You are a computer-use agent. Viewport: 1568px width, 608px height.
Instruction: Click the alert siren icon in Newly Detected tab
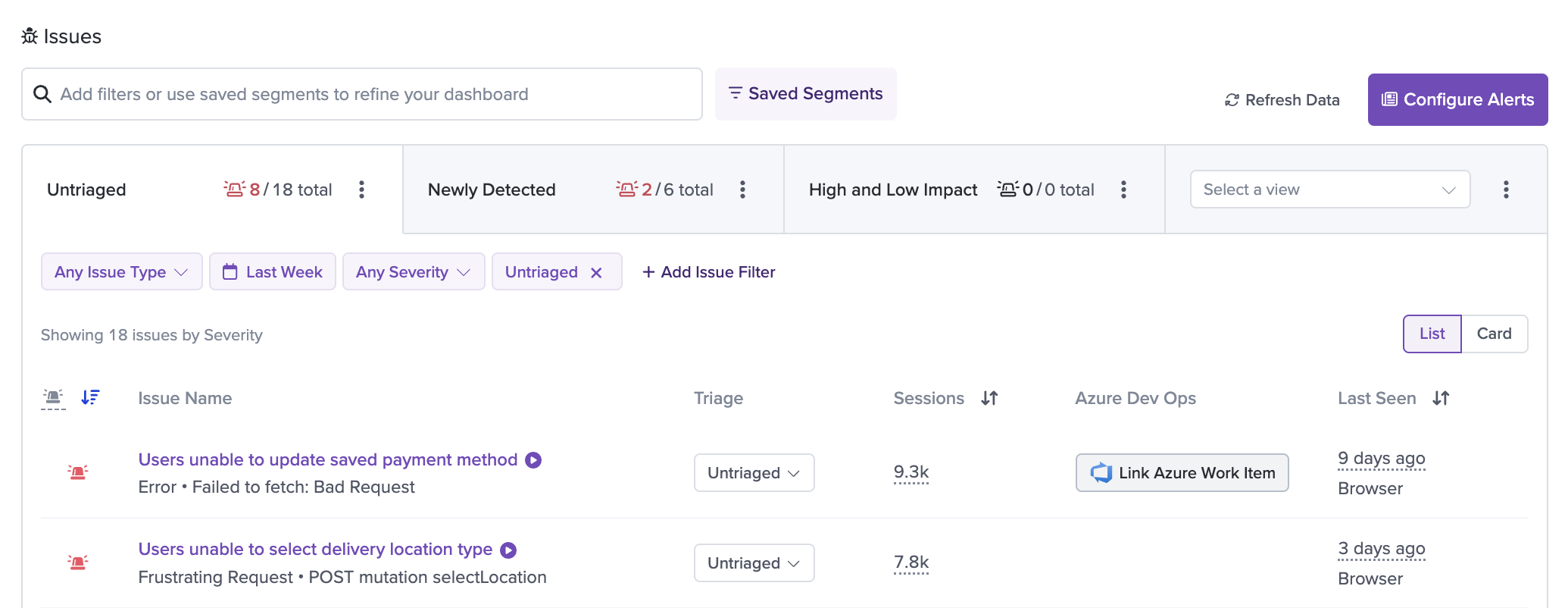(626, 189)
